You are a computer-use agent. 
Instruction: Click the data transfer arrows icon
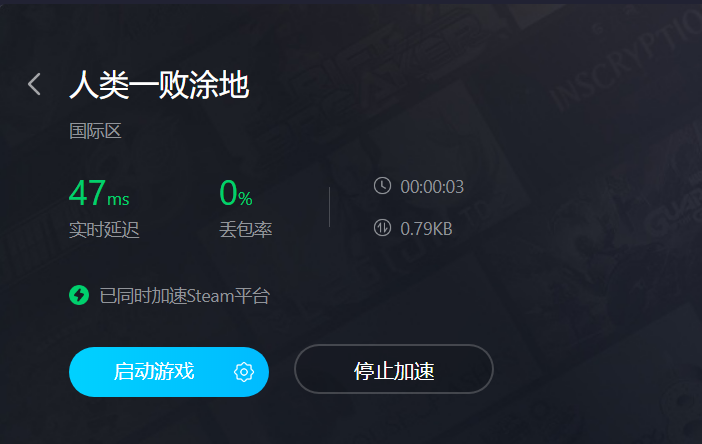pyautogui.click(x=382, y=228)
